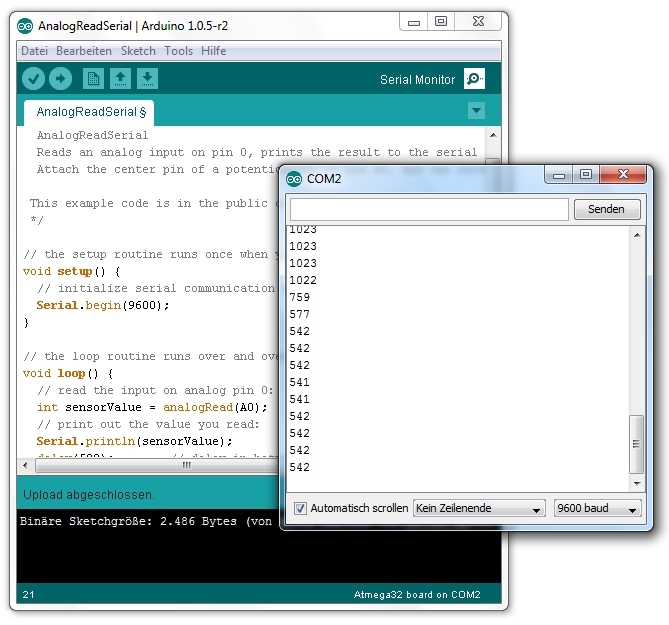Toggle Automatisch scrollen checkbox
The image size is (669, 625).
(300, 508)
